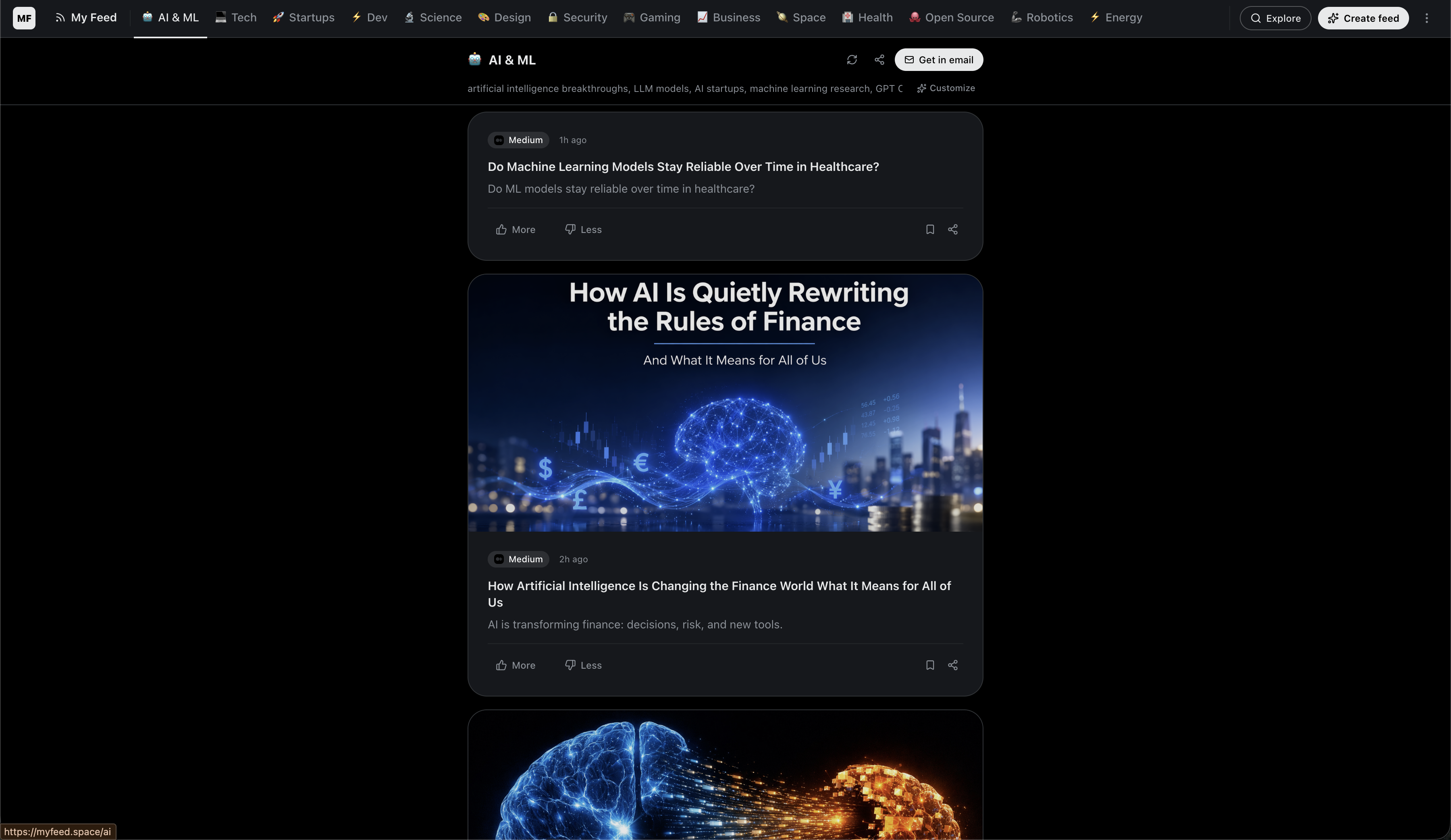Image resolution: width=1451 pixels, height=840 pixels.
Task: Open the Robotics topic tab
Action: point(1041,17)
